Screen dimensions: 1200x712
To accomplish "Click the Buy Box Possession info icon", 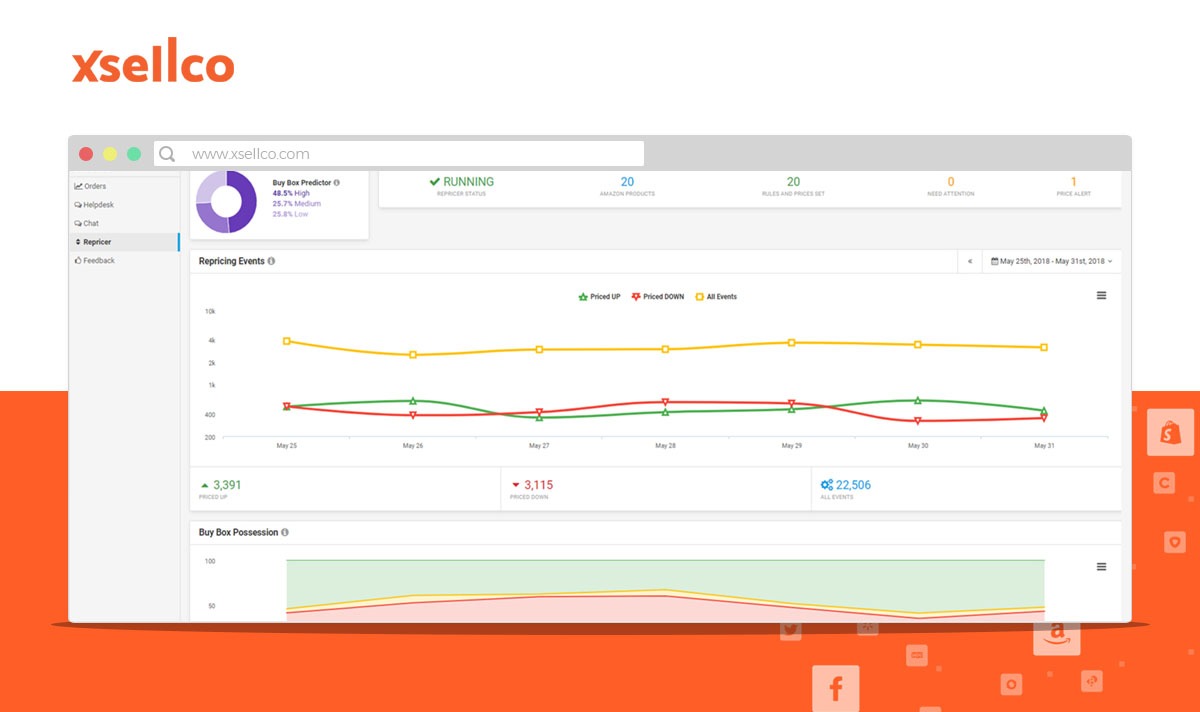I will [x=285, y=533].
